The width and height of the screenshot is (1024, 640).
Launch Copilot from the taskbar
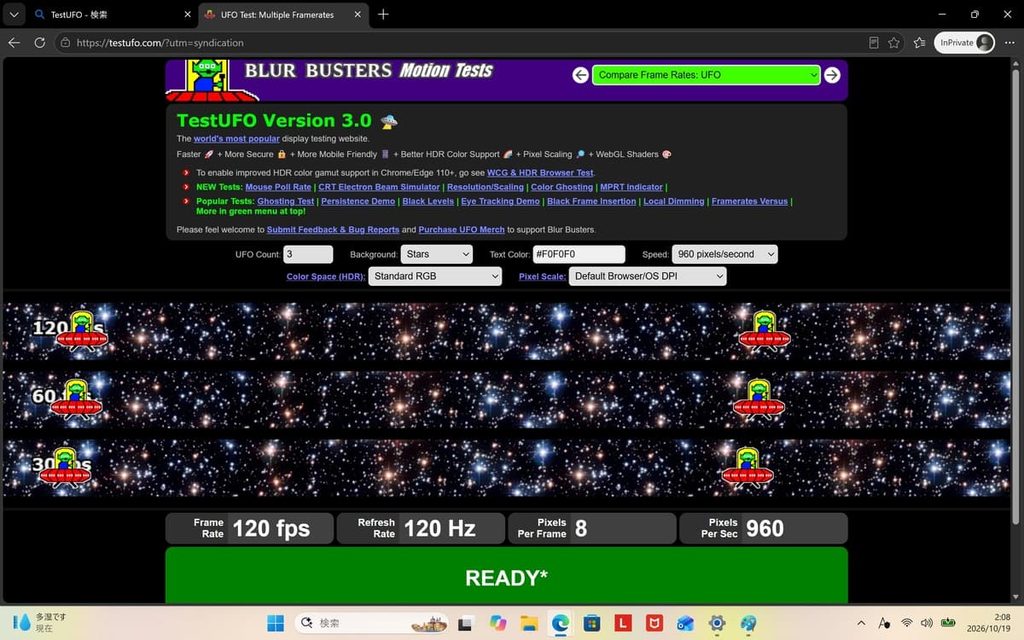498,623
